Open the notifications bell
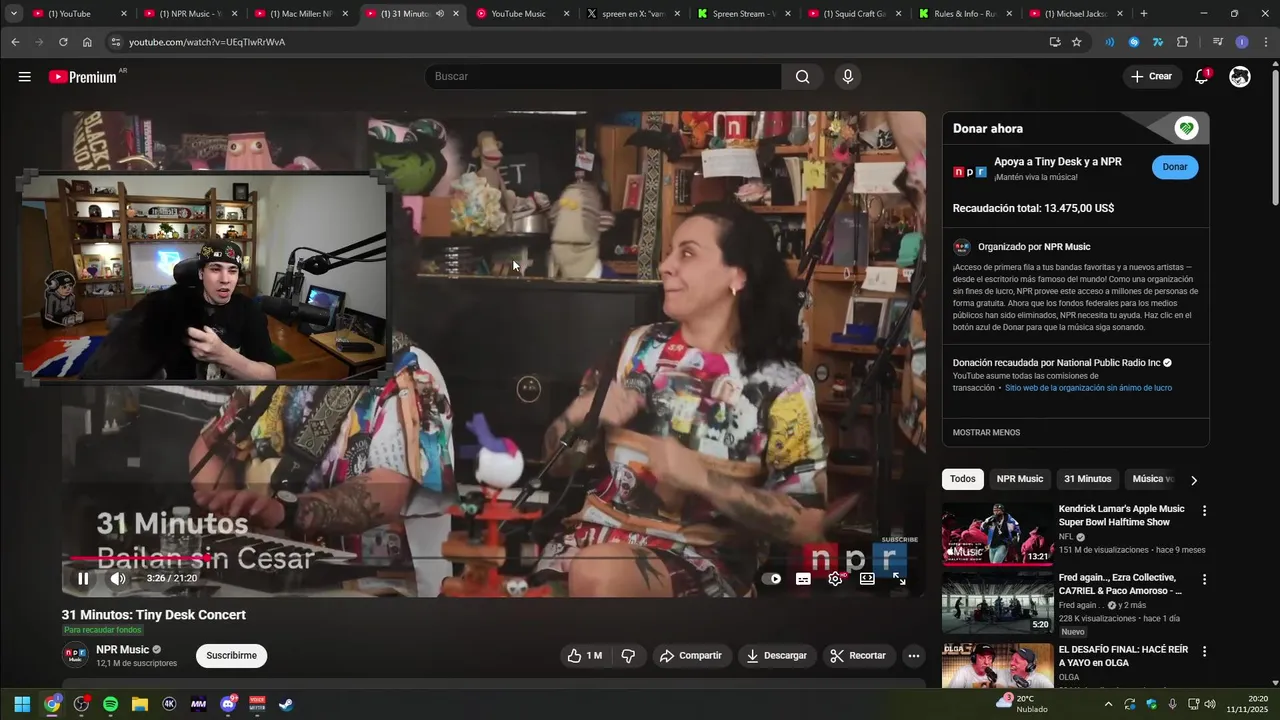This screenshot has width=1280, height=720. pos(1202,77)
